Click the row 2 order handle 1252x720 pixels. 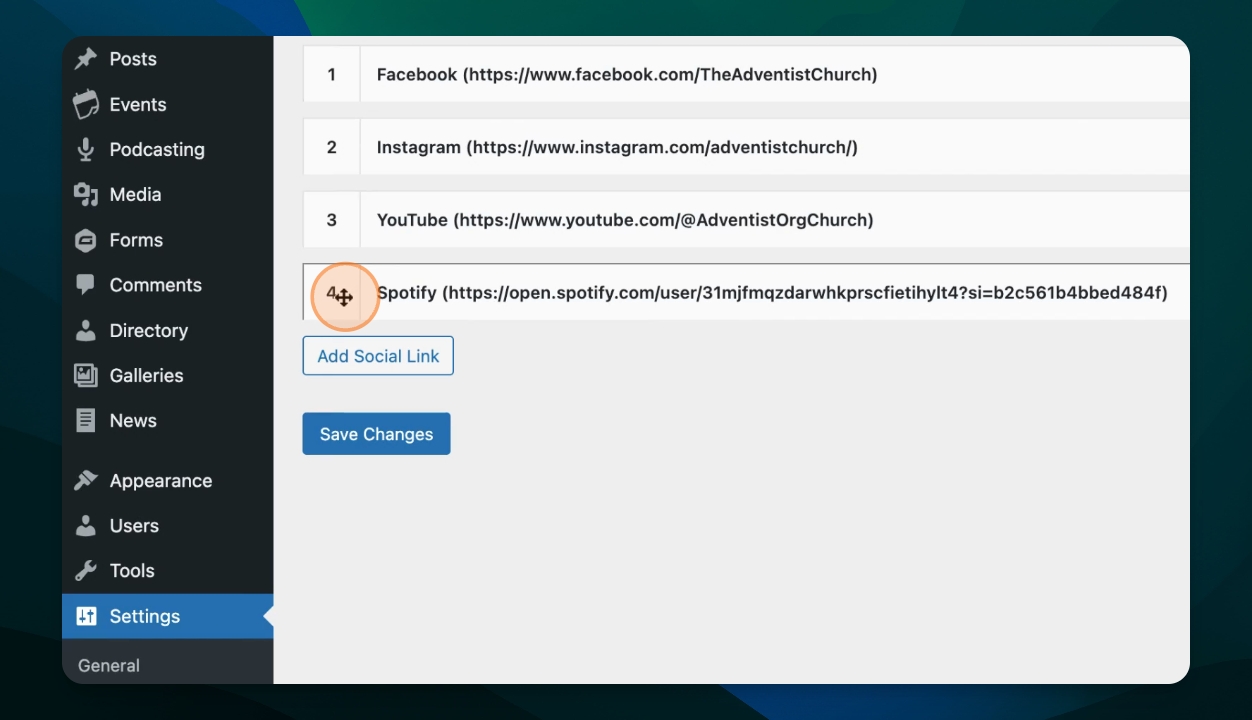331,147
